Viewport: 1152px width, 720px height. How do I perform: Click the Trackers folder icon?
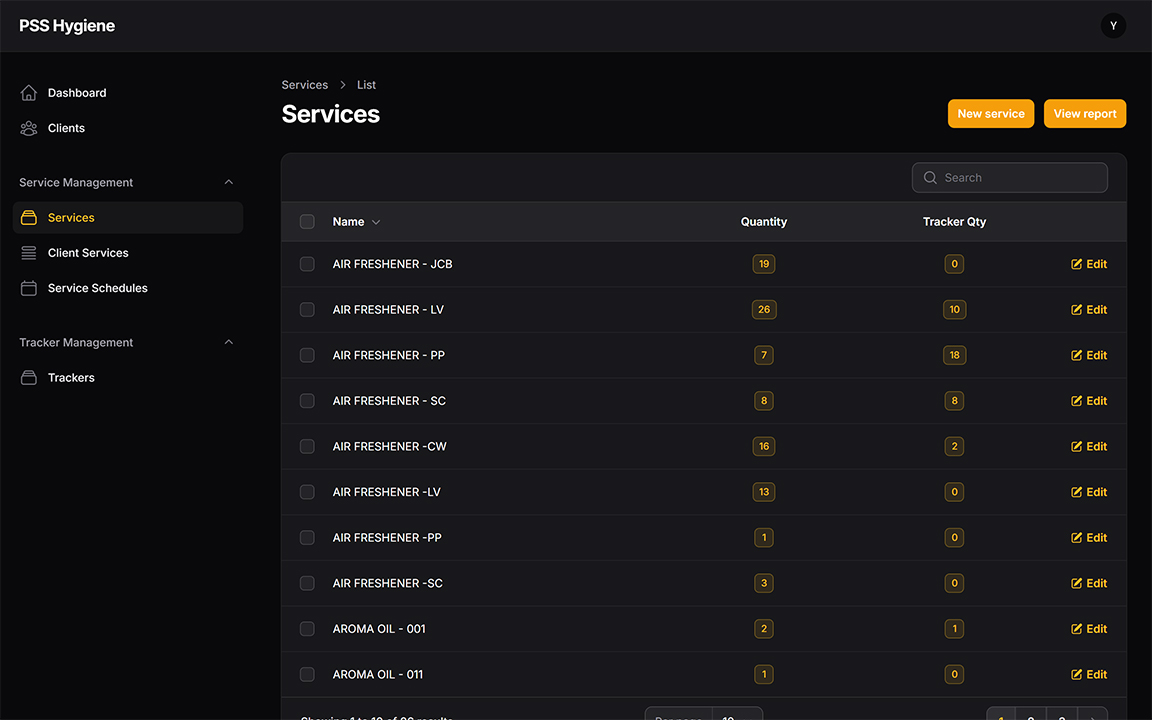(x=29, y=378)
